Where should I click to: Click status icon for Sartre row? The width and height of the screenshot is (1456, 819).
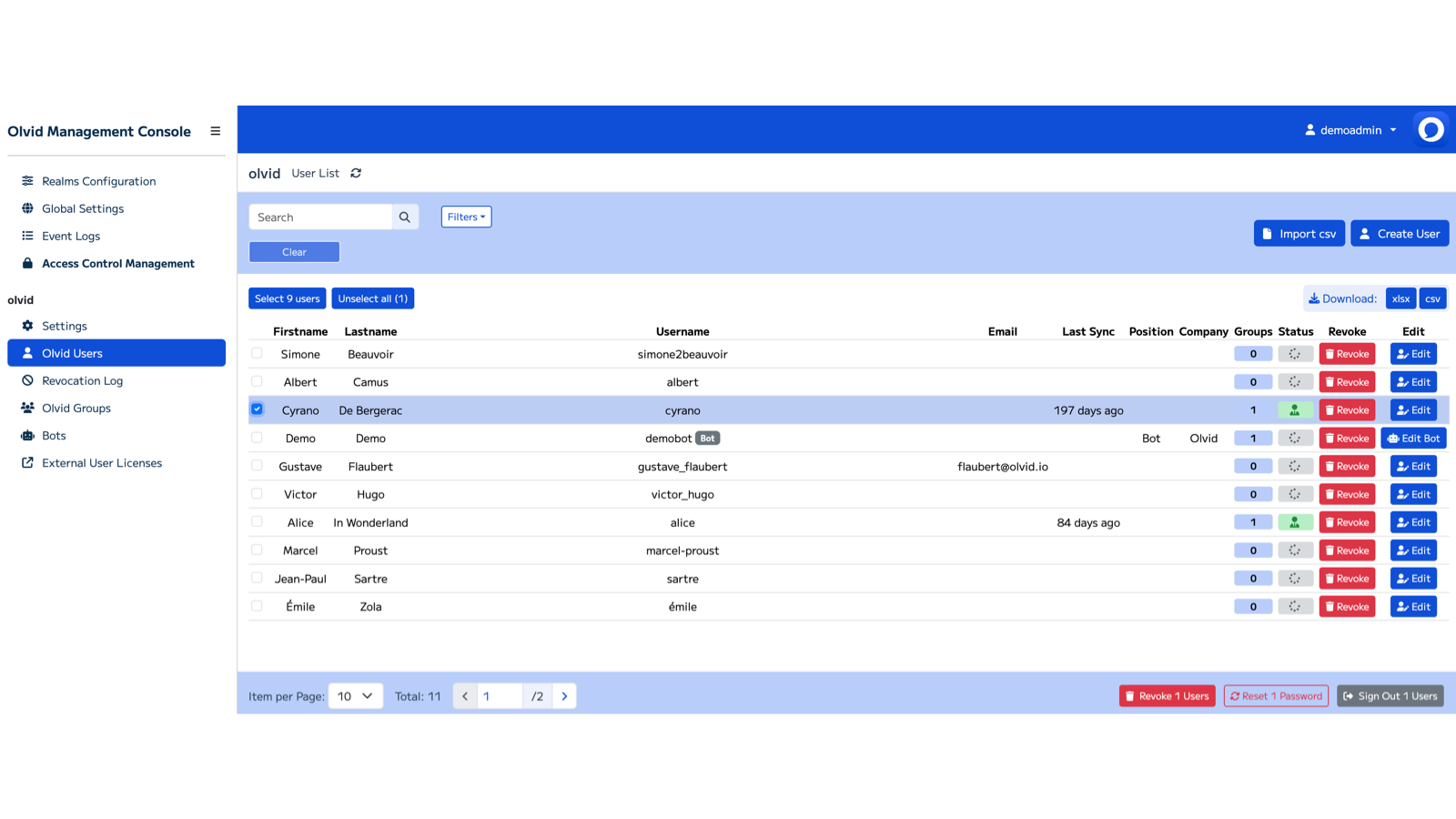click(x=1295, y=579)
